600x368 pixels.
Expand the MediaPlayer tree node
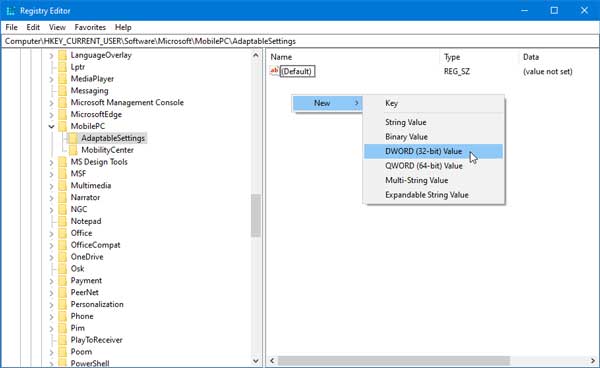point(51,80)
